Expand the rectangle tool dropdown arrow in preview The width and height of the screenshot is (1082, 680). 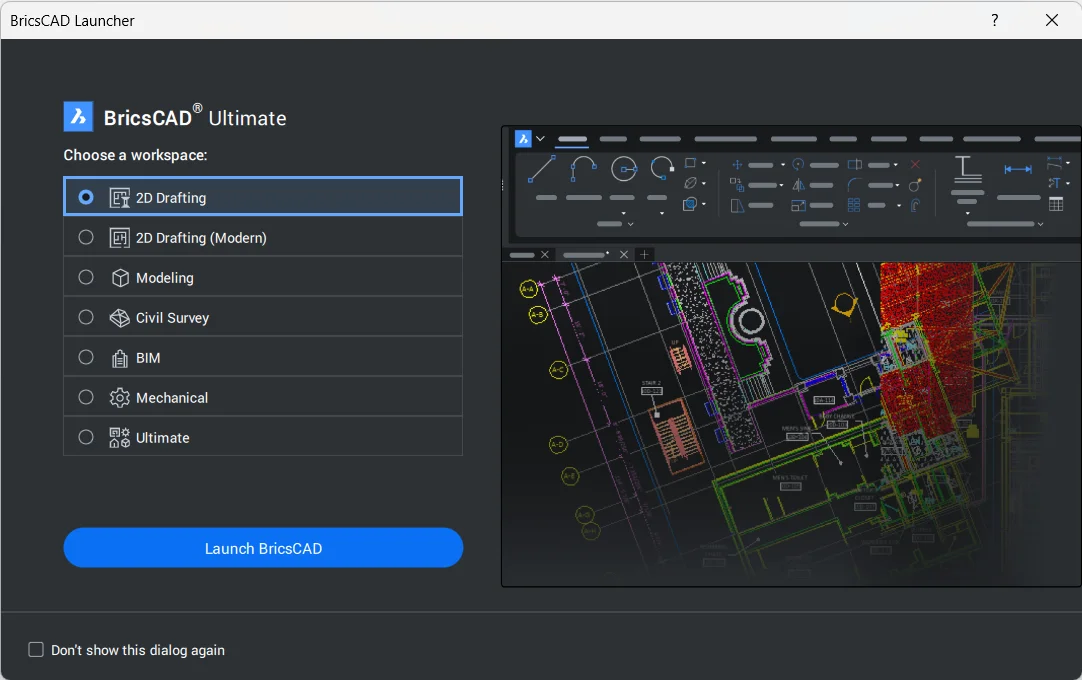(704, 163)
